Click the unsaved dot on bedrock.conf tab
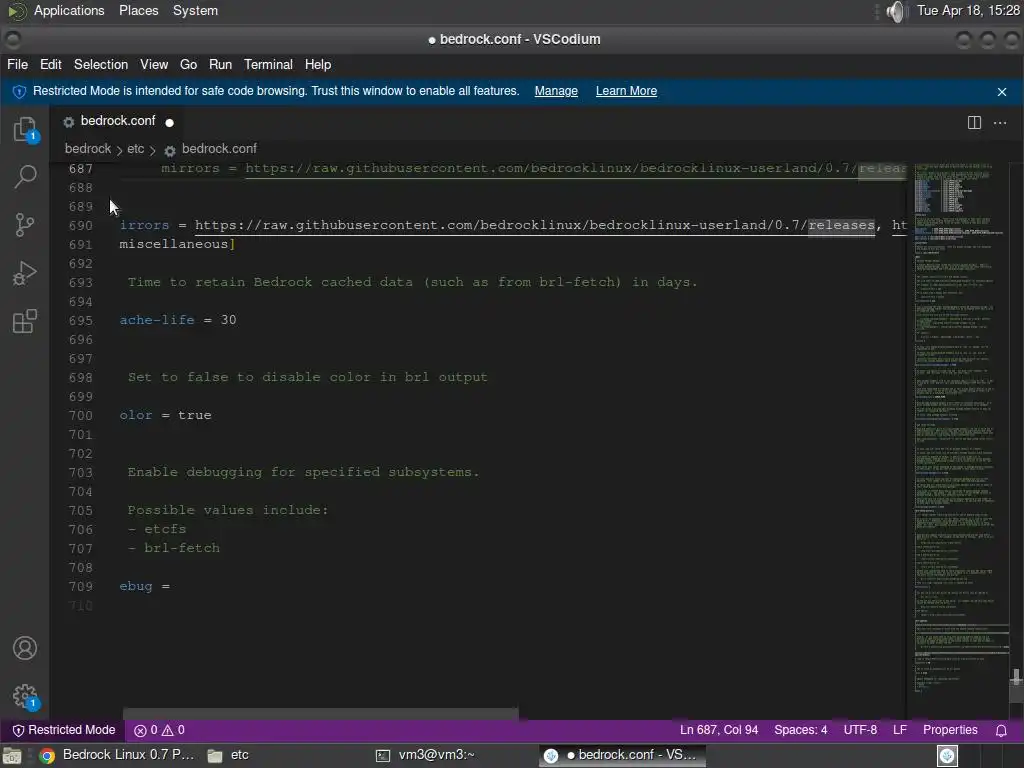This screenshot has height=768, width=1024. tap(169, 122)
